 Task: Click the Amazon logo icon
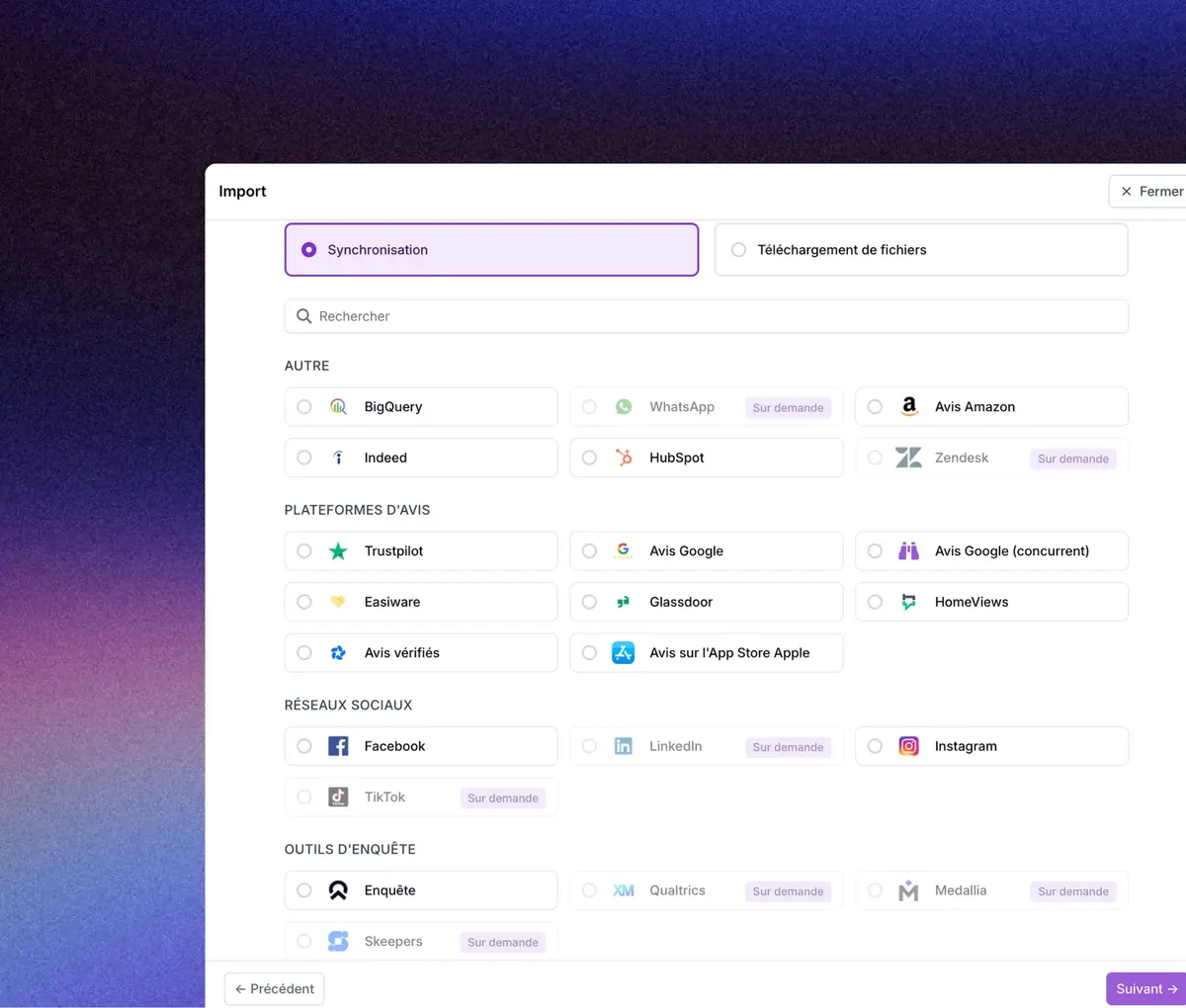[909, 406]
